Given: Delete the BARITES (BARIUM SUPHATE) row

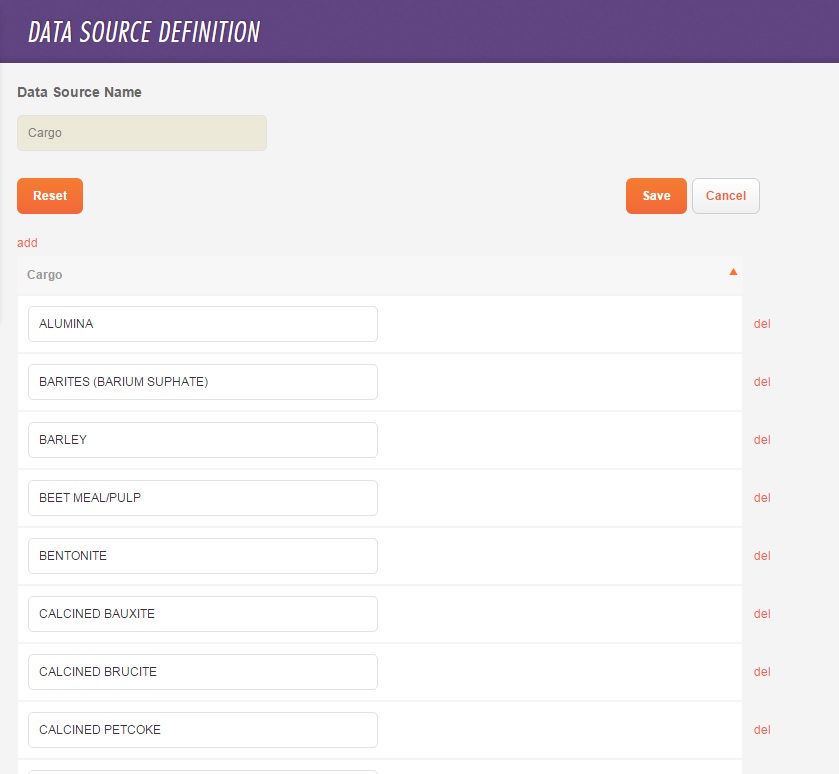Looking at the screenshot, I should click(x=762, y=382).
